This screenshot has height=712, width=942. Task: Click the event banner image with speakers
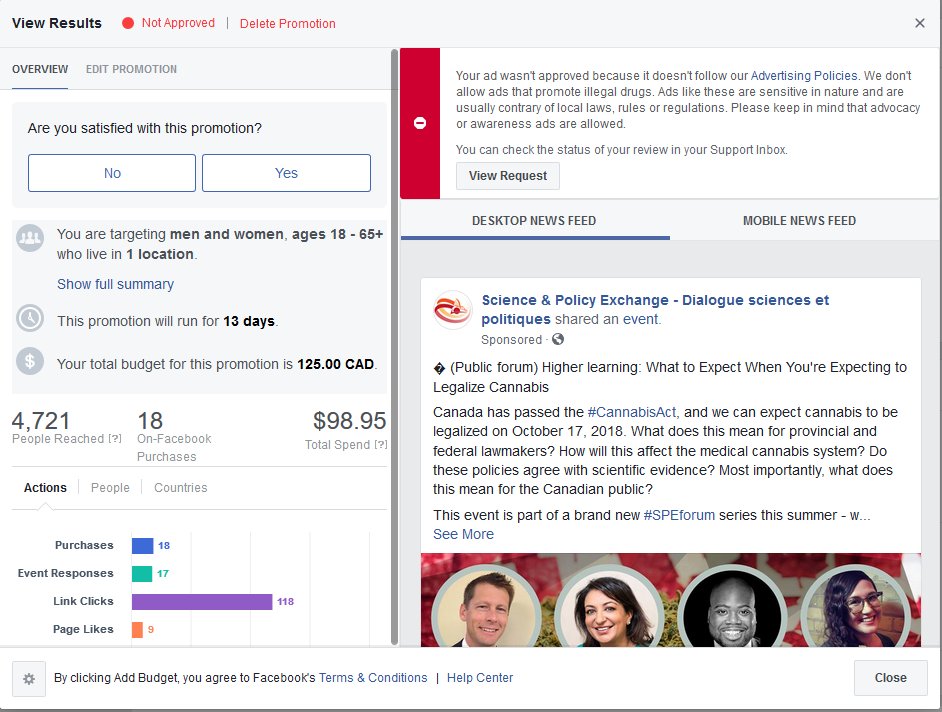[670, 600]
